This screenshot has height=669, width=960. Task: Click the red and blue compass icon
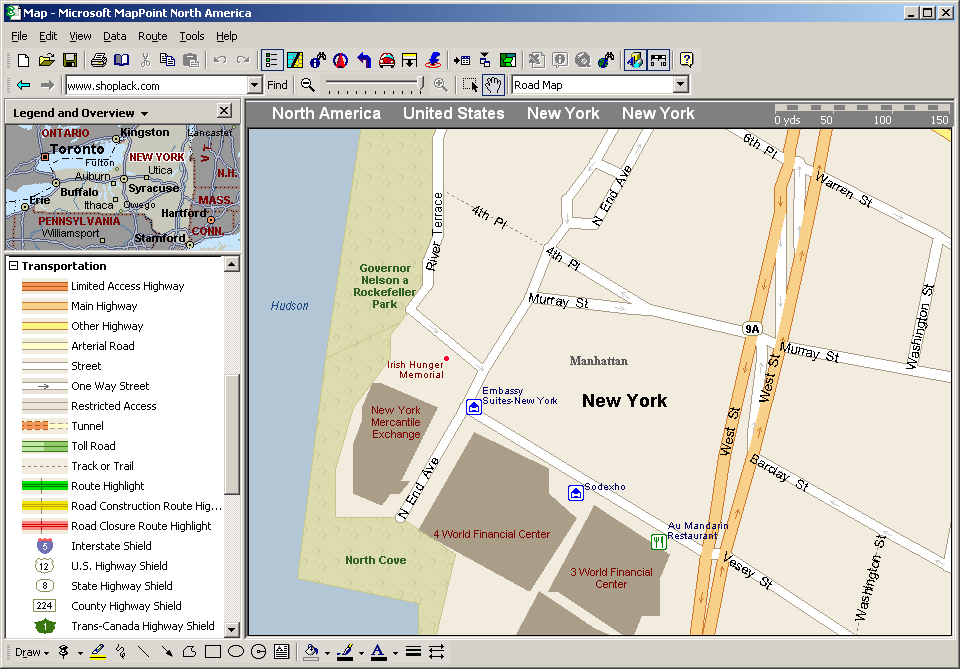(x=340, y=60)
